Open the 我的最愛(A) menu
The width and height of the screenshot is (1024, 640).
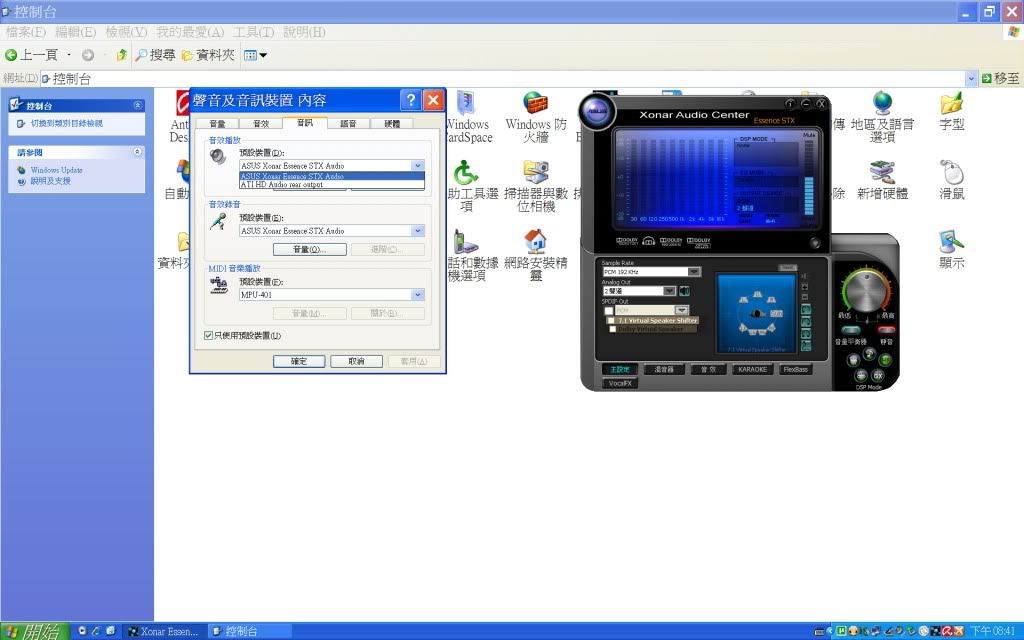(190, 32)
